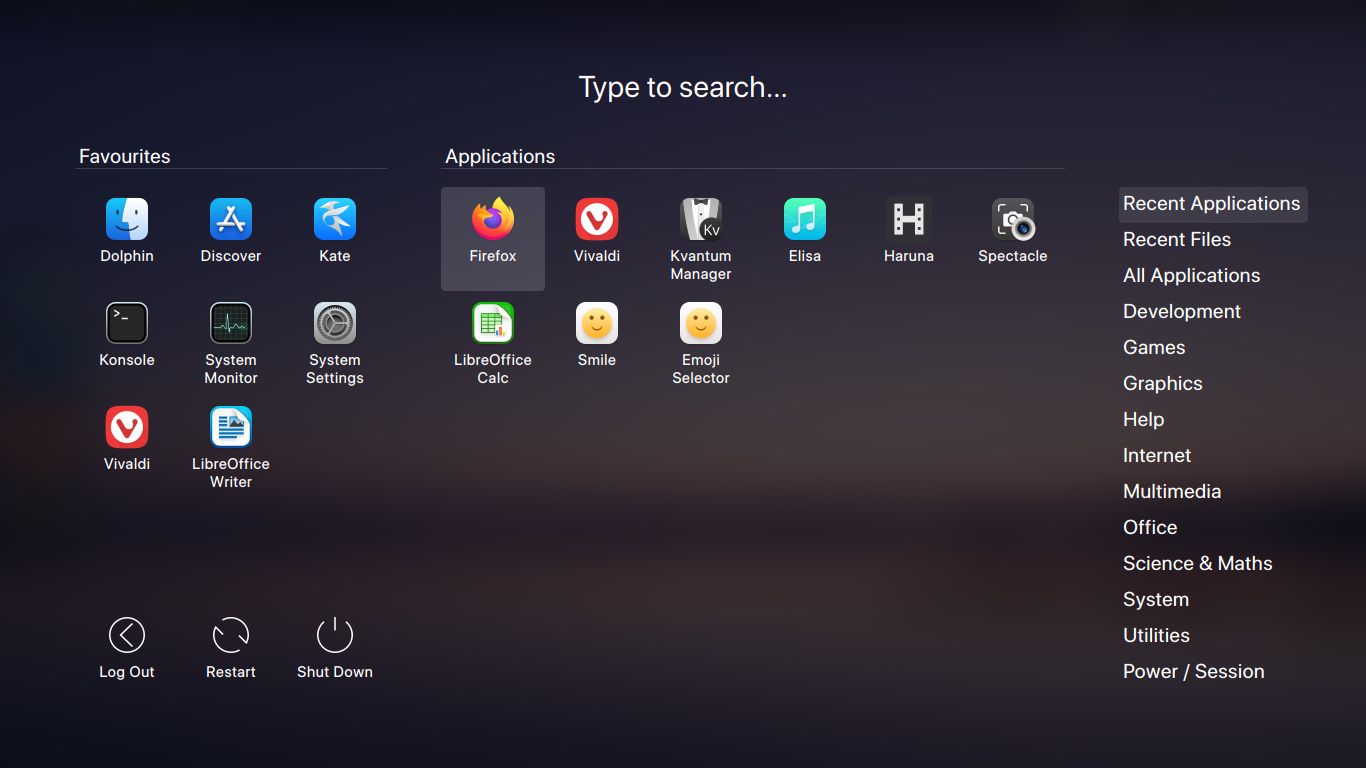
Task: Open the Dolphin file manager
Action: (126, 228)
